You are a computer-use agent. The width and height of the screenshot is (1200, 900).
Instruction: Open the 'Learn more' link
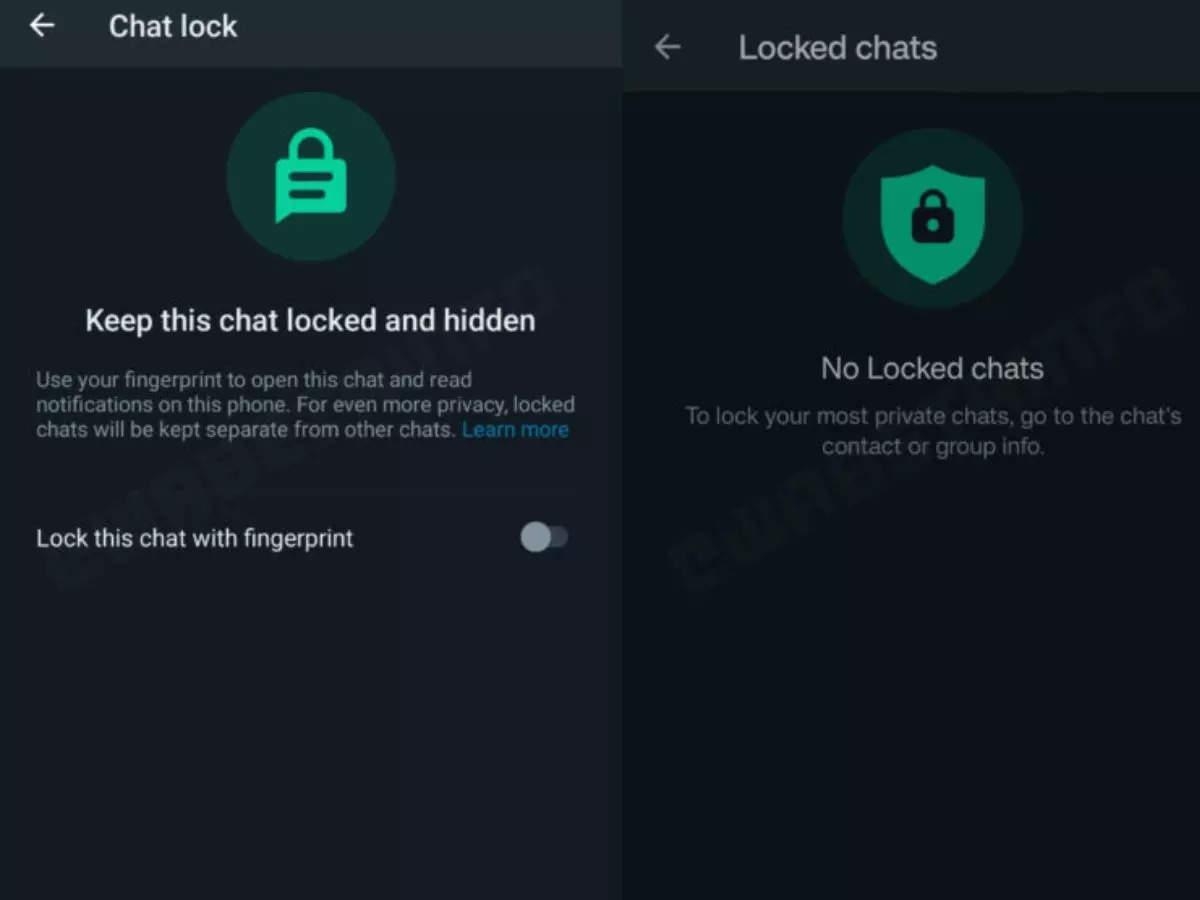click(515, 430)
